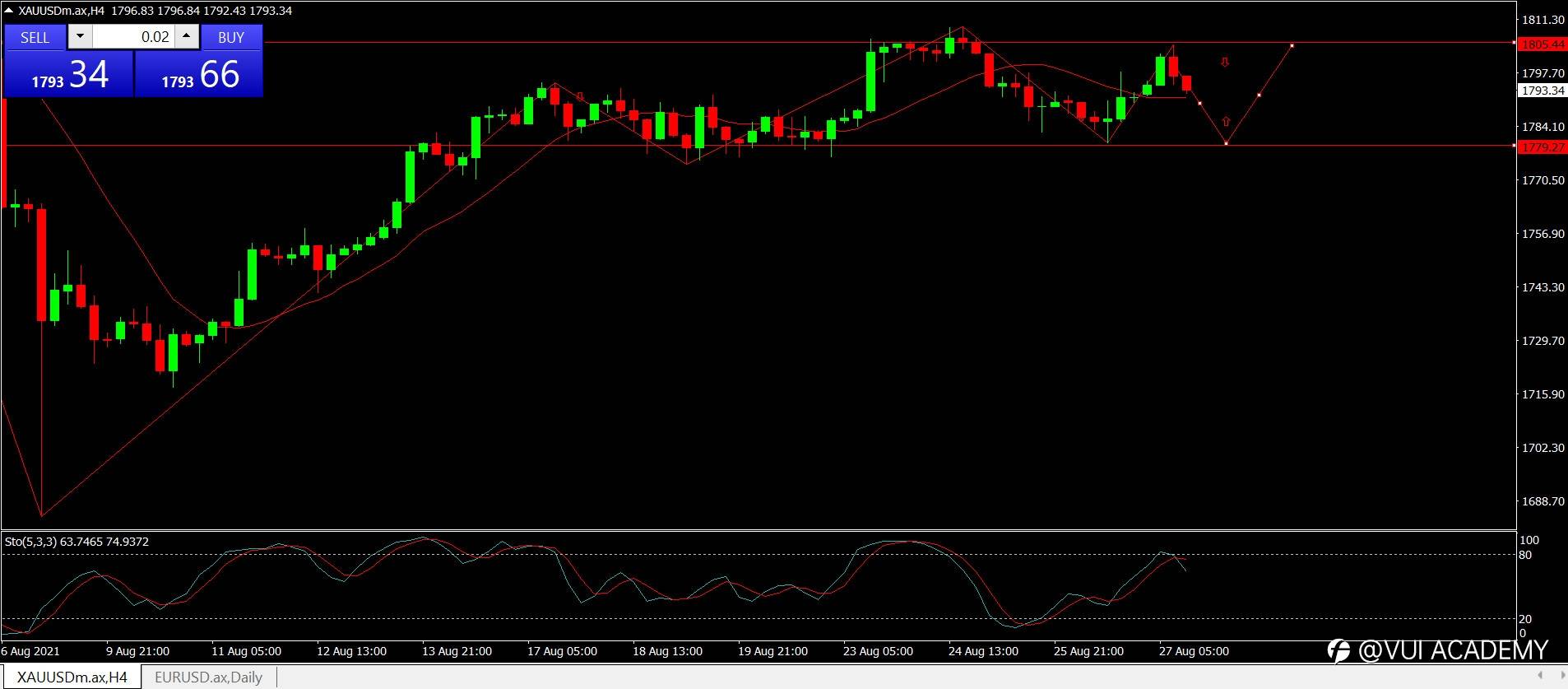Decrease volume with the down arrow
1568x689 pixels.
80,36
